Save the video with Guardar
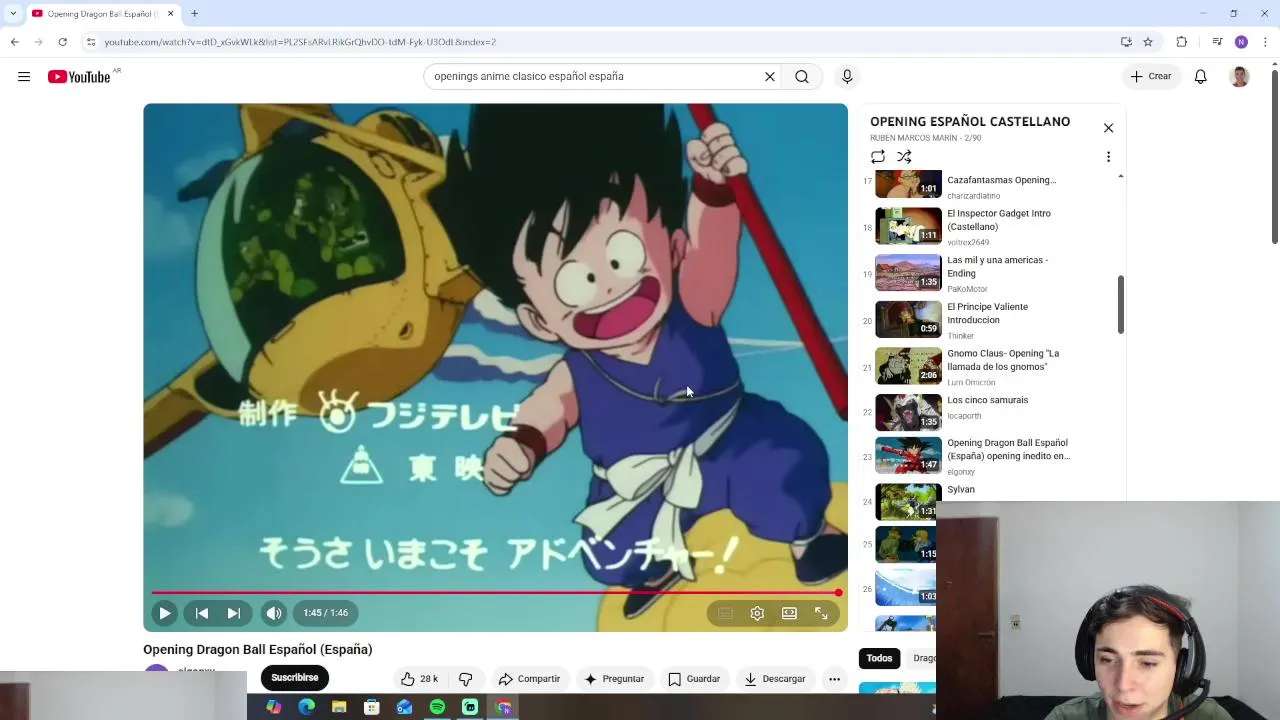The width and height of the screenshot is (1280, 720). click(x=694, y=679)
